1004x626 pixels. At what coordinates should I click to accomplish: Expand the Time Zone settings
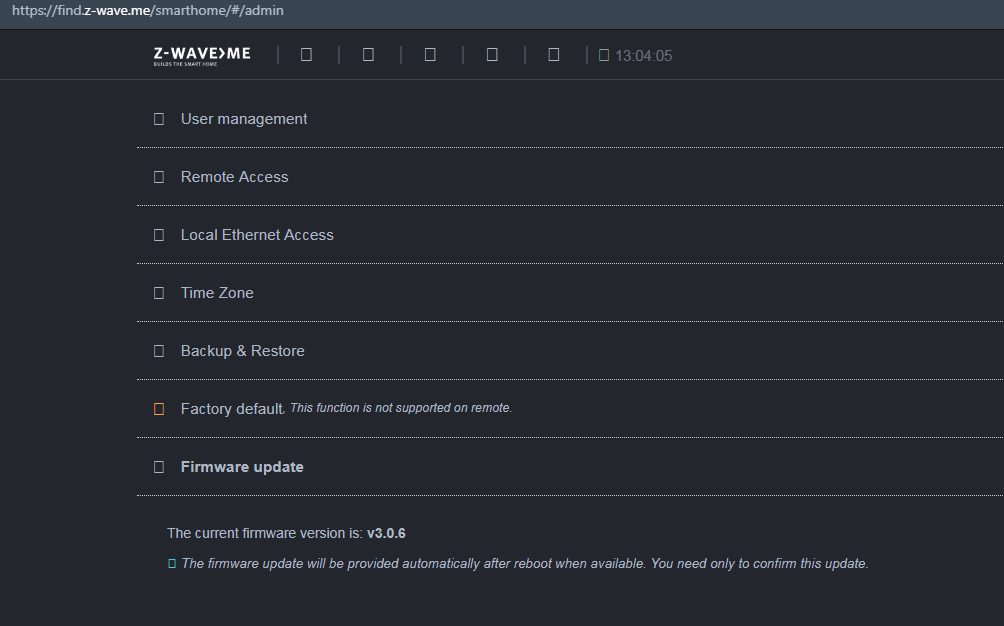coord(217,293)
